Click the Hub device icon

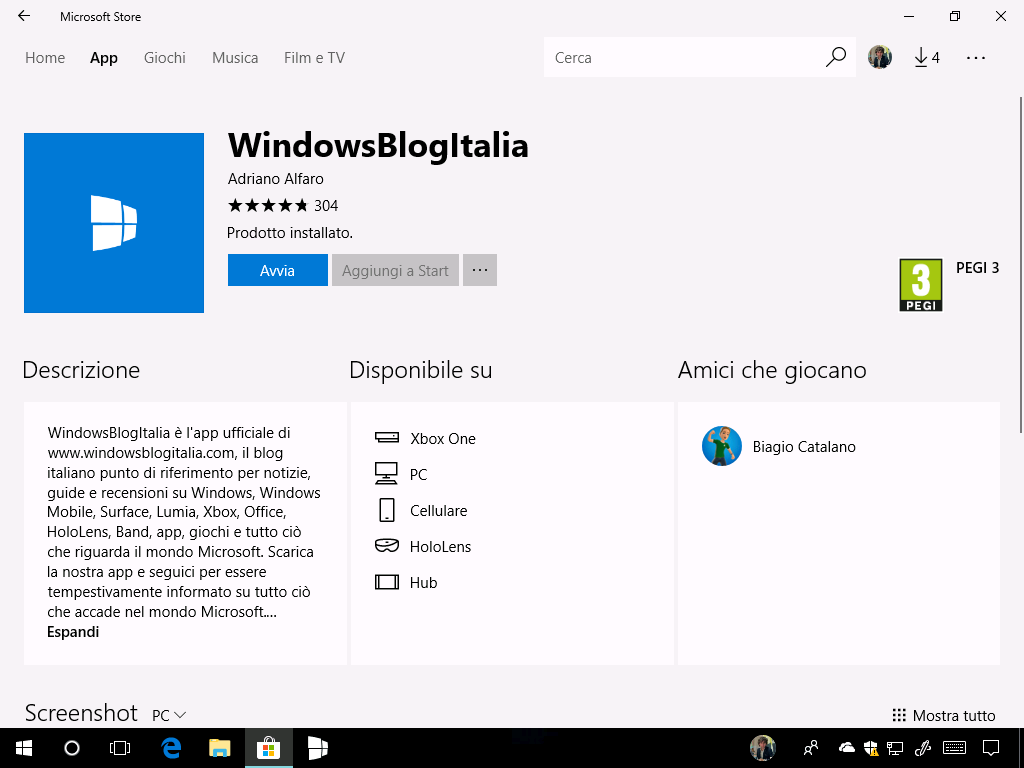coord(387,582)
